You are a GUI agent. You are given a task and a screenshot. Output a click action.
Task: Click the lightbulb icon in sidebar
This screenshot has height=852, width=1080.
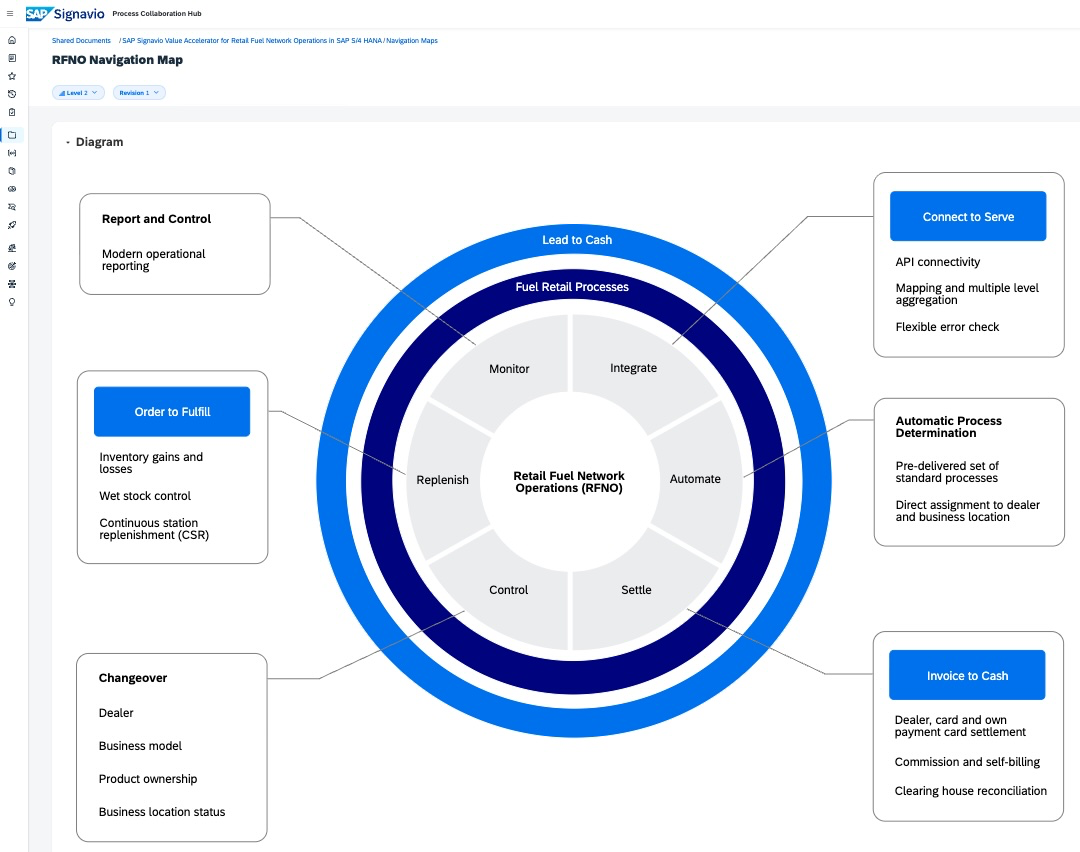[12, 301]
